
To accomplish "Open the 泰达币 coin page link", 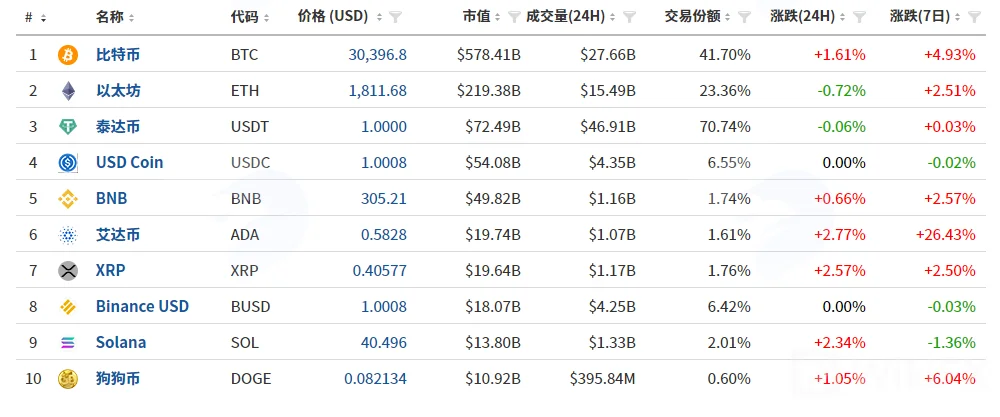I will pyautogui.click(x=118, y=127).
